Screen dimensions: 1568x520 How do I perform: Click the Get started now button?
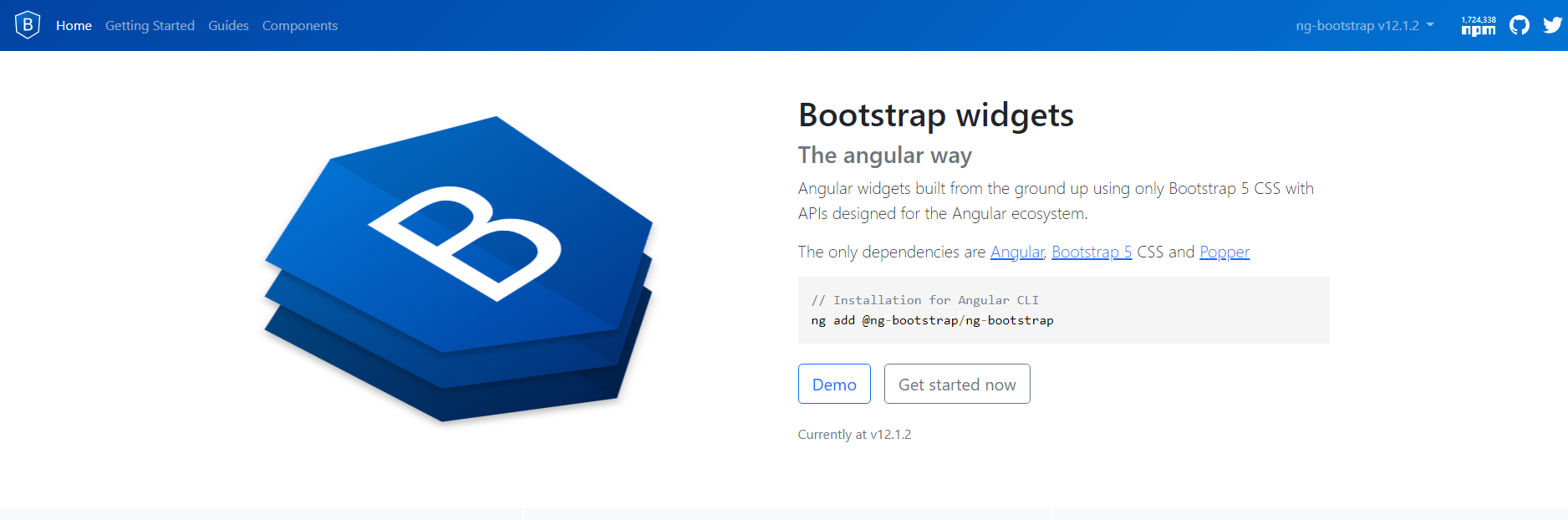point(957,384)
